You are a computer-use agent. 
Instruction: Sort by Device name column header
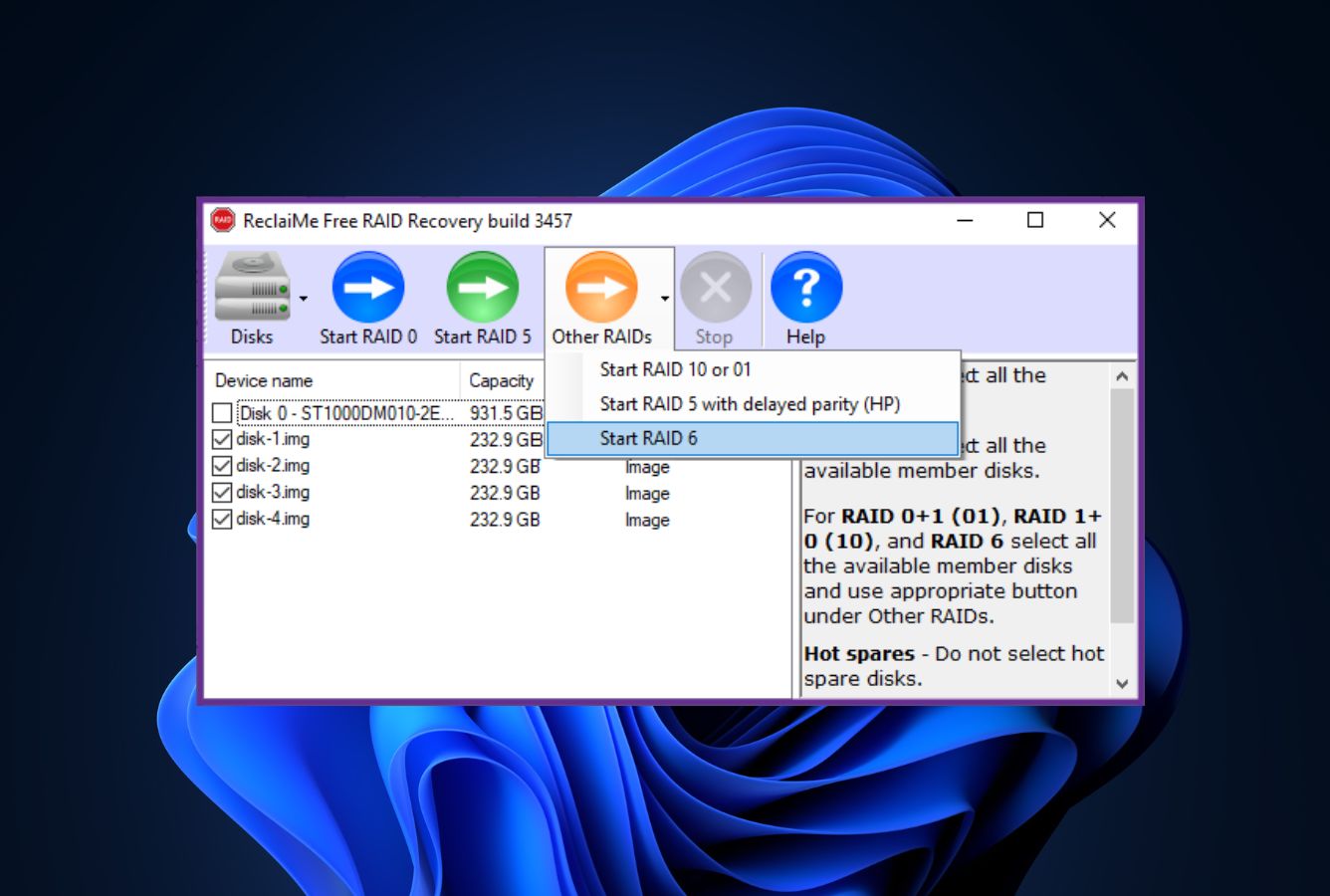pos(332,380)
